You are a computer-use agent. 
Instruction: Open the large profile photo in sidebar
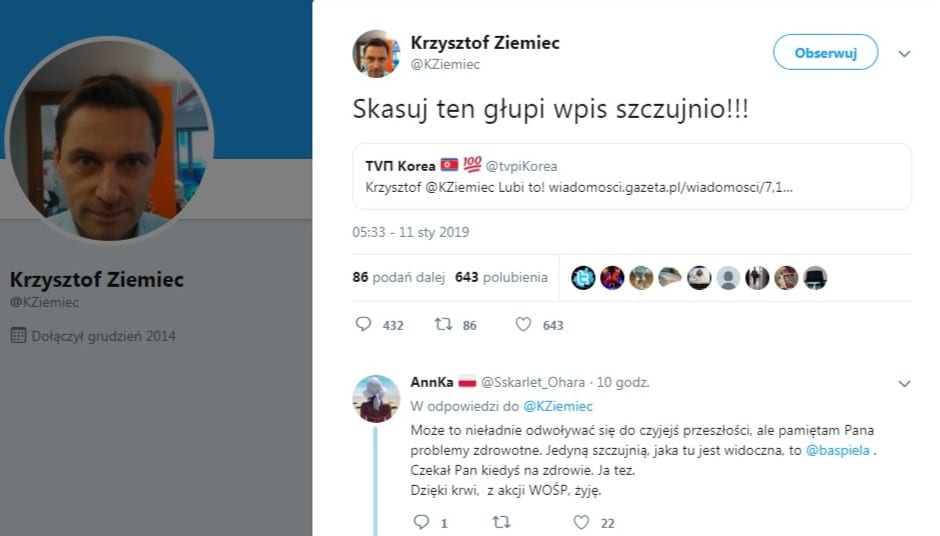coord(110,140)
